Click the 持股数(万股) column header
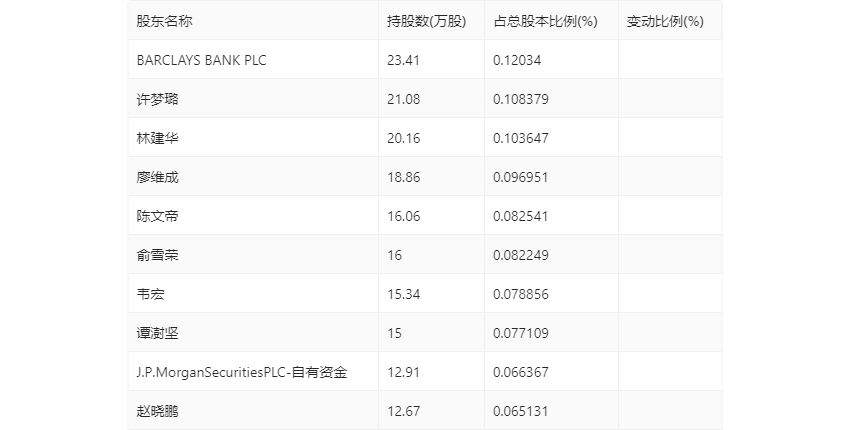The image size is (850, 430). click(x=427, y=21)
